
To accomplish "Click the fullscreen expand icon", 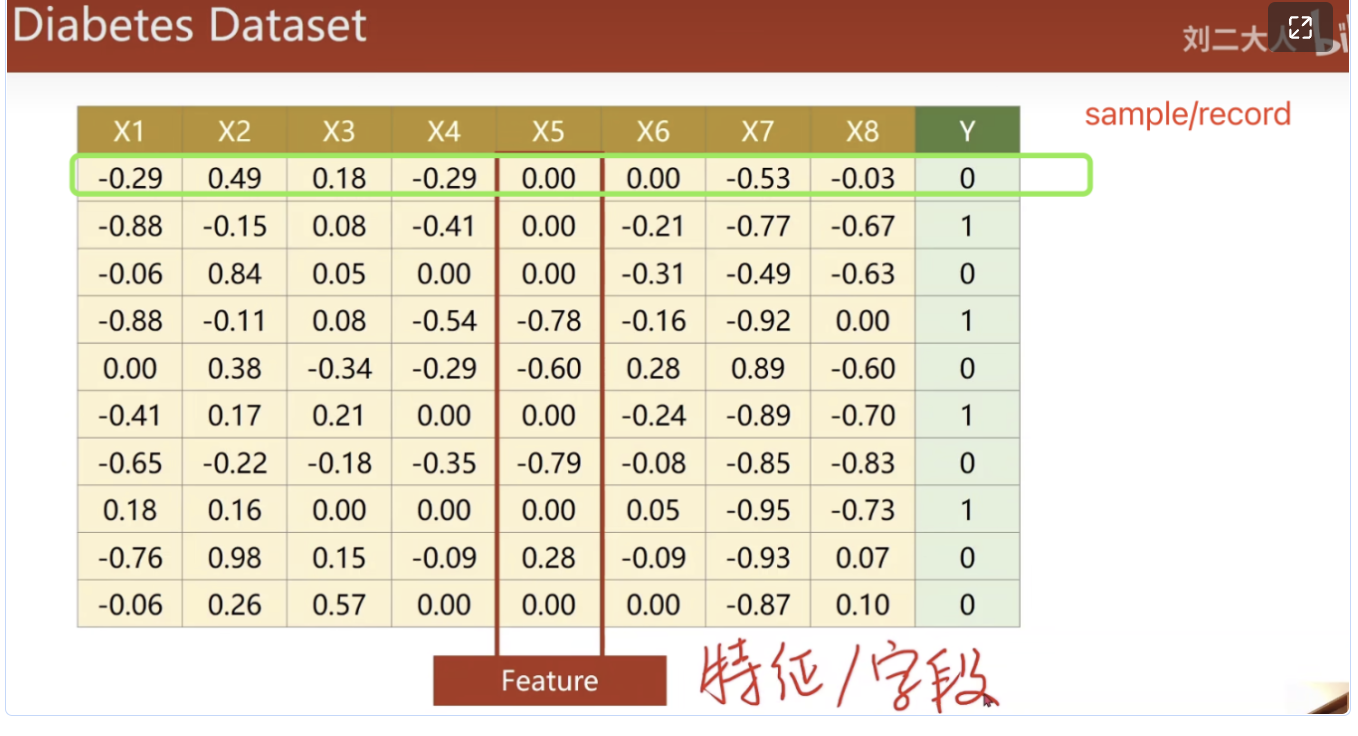I will pos(1300,28).
